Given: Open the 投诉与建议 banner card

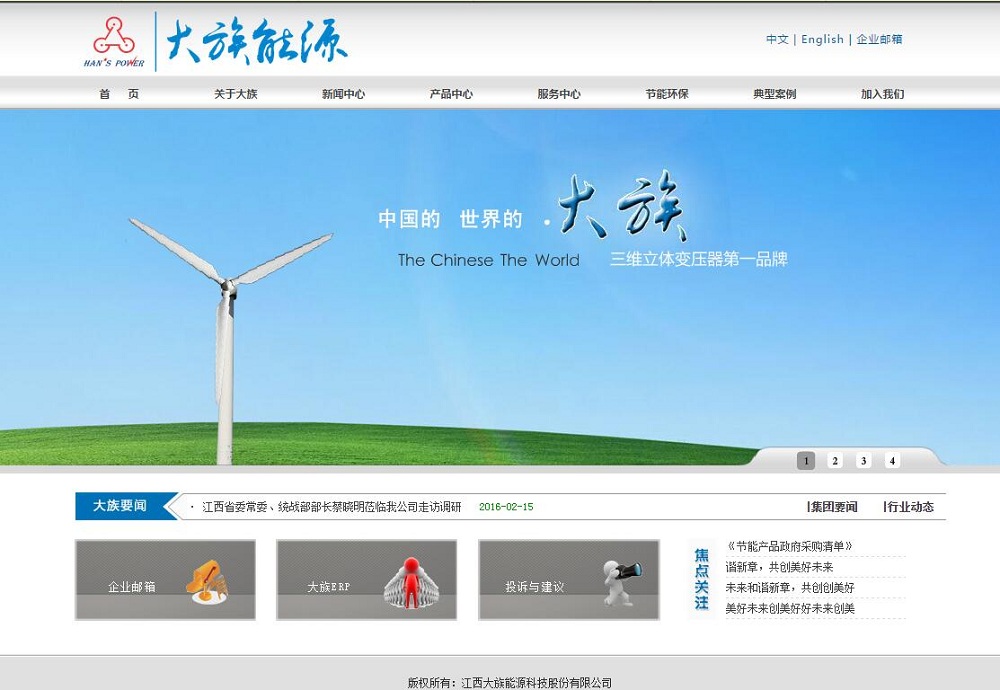Looking at the screenshot, I should coord(569,580).
